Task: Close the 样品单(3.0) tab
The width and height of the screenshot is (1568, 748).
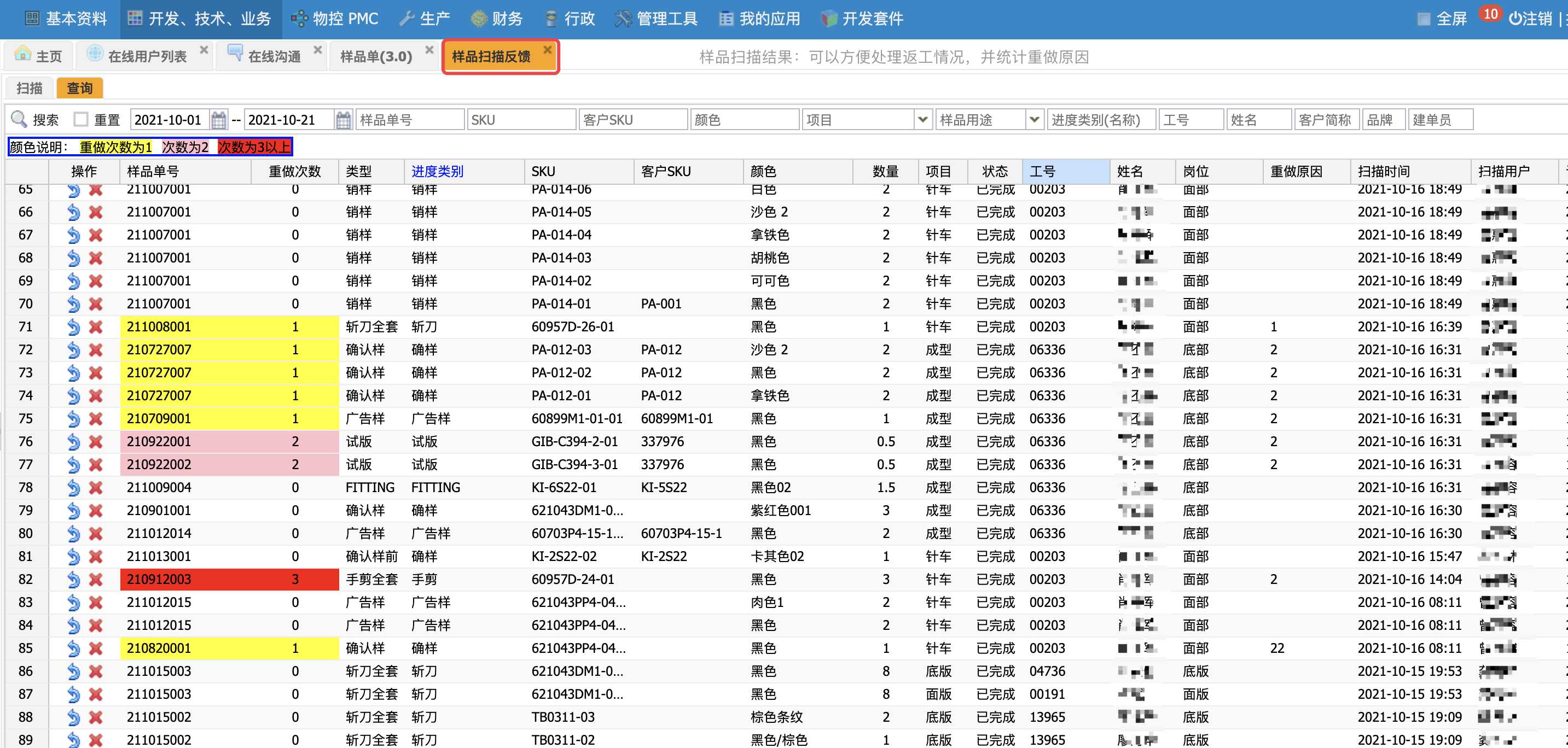Action: point(429,50)
